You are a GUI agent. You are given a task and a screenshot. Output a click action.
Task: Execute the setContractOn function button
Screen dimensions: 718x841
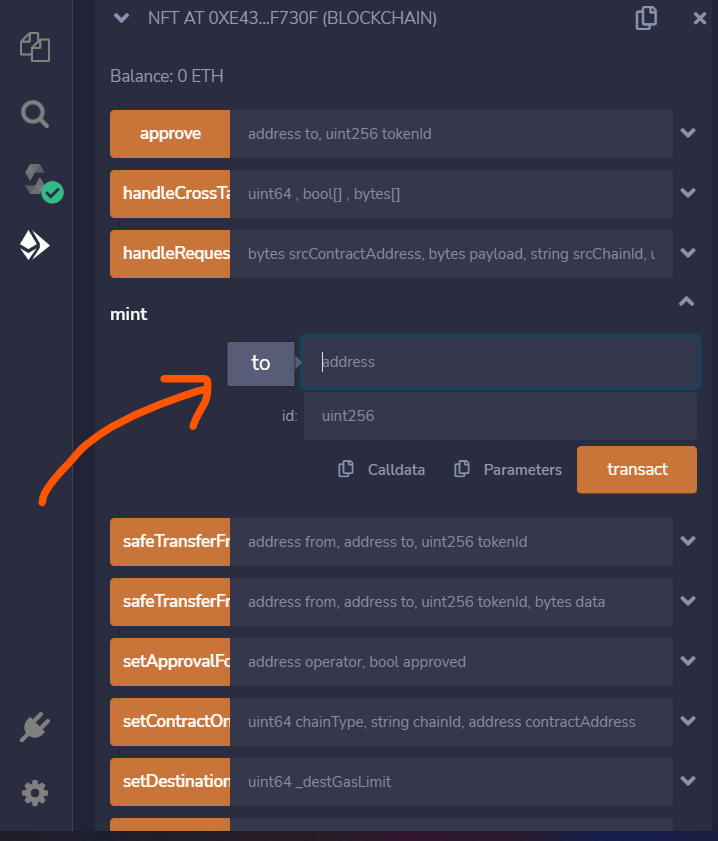click(169, 721)
